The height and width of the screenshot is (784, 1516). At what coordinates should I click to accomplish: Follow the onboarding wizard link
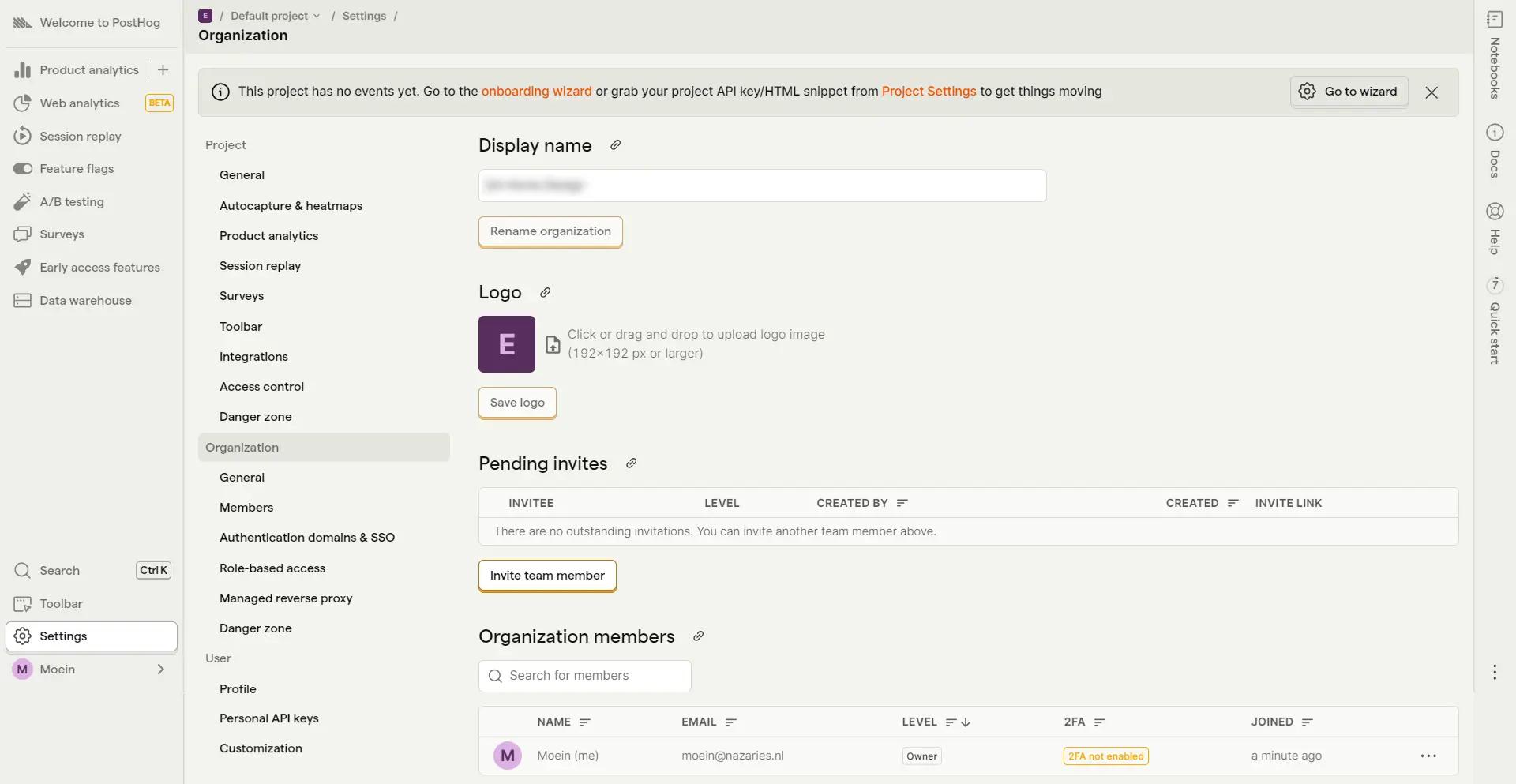tap(536, 92)
